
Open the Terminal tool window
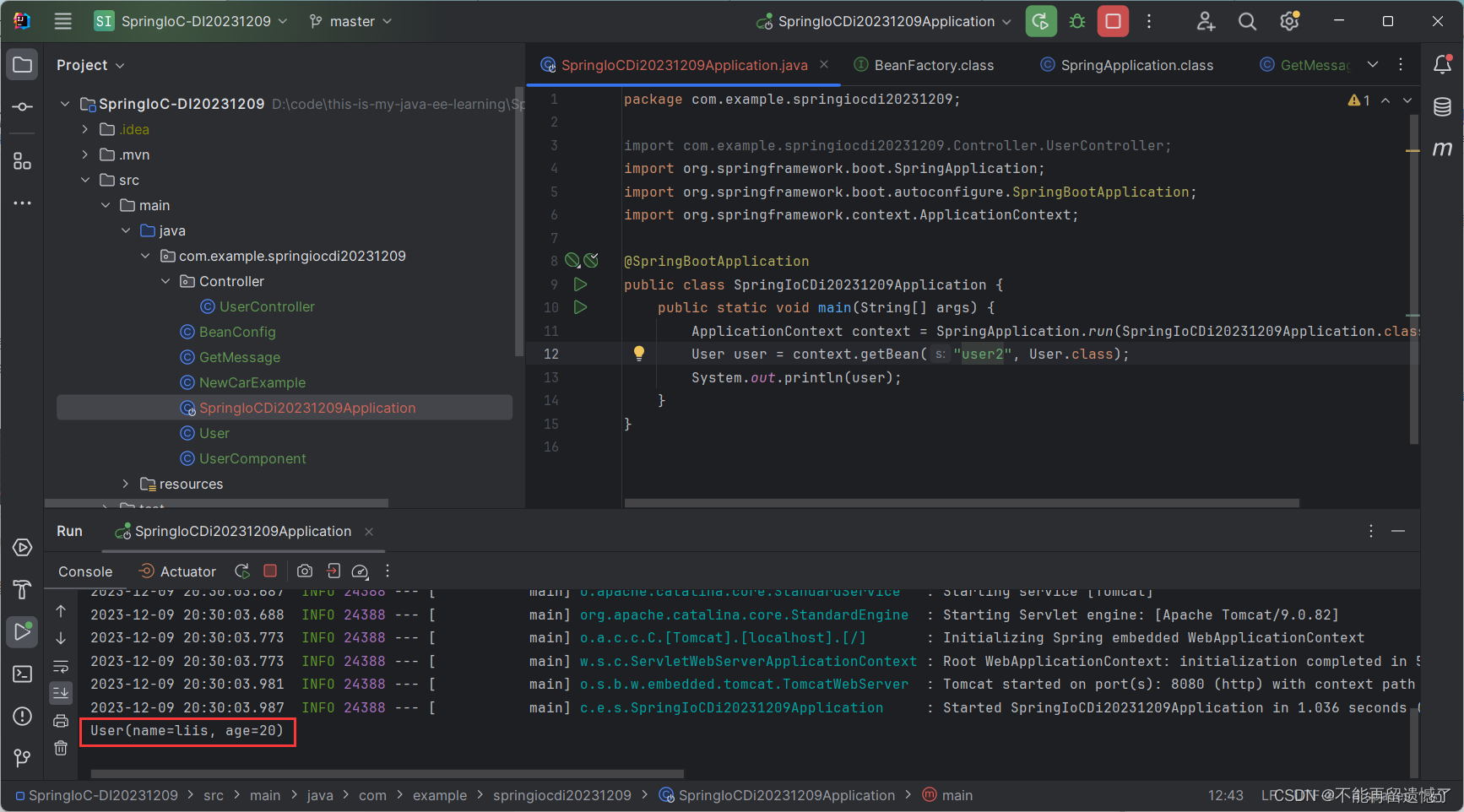[22, 674]
